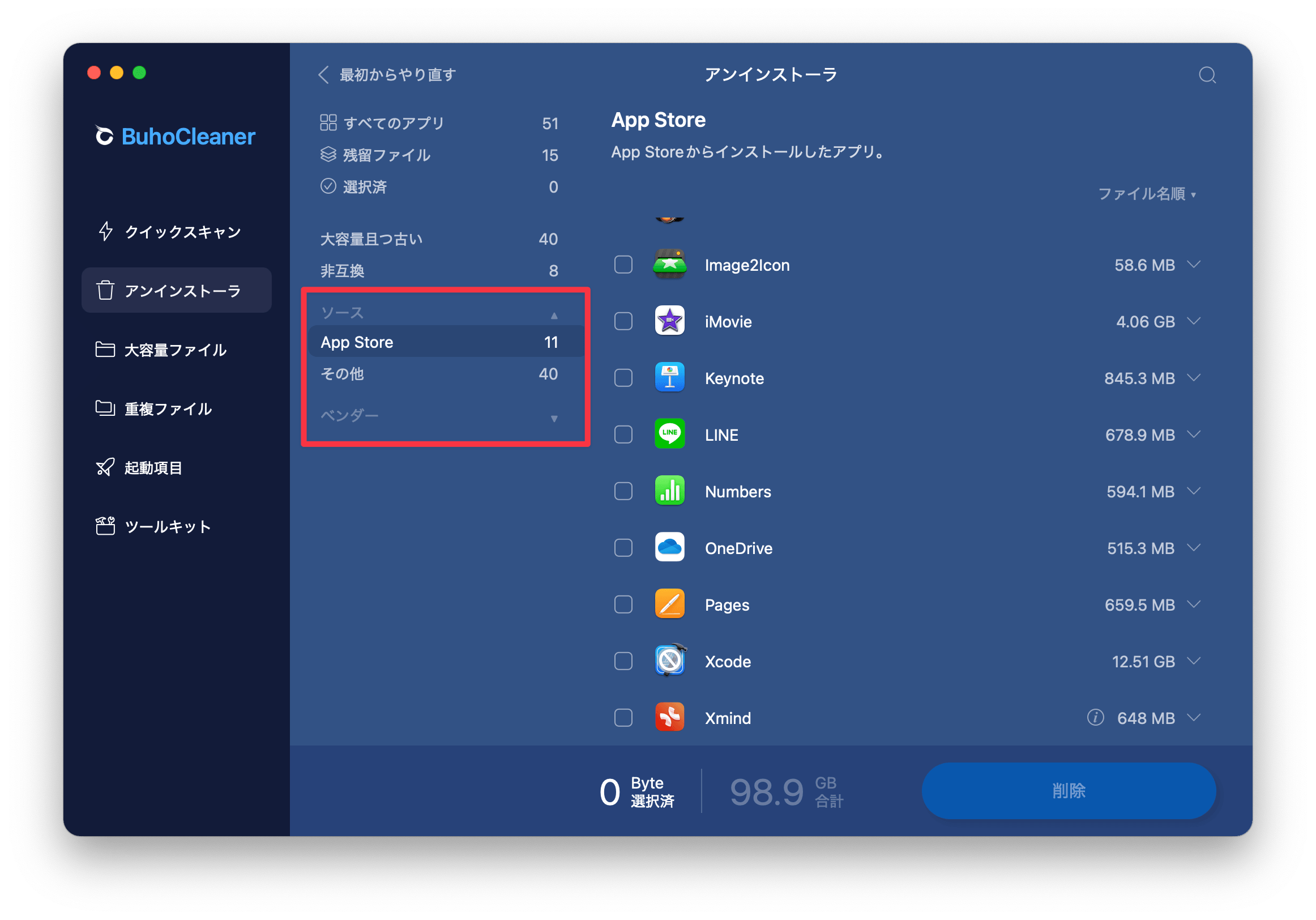The height and width of the screenshot is (920, 1316).
Task: Click the Xcode app icon
Action: (x=669, y=661)
